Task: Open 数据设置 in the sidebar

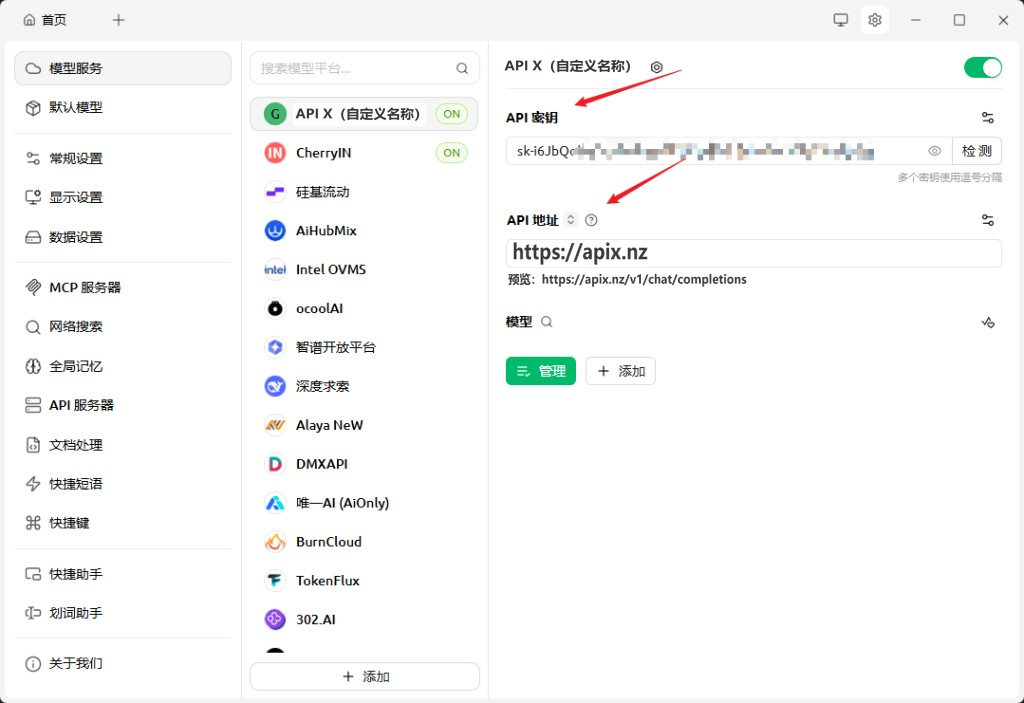Action: [123, 237]
